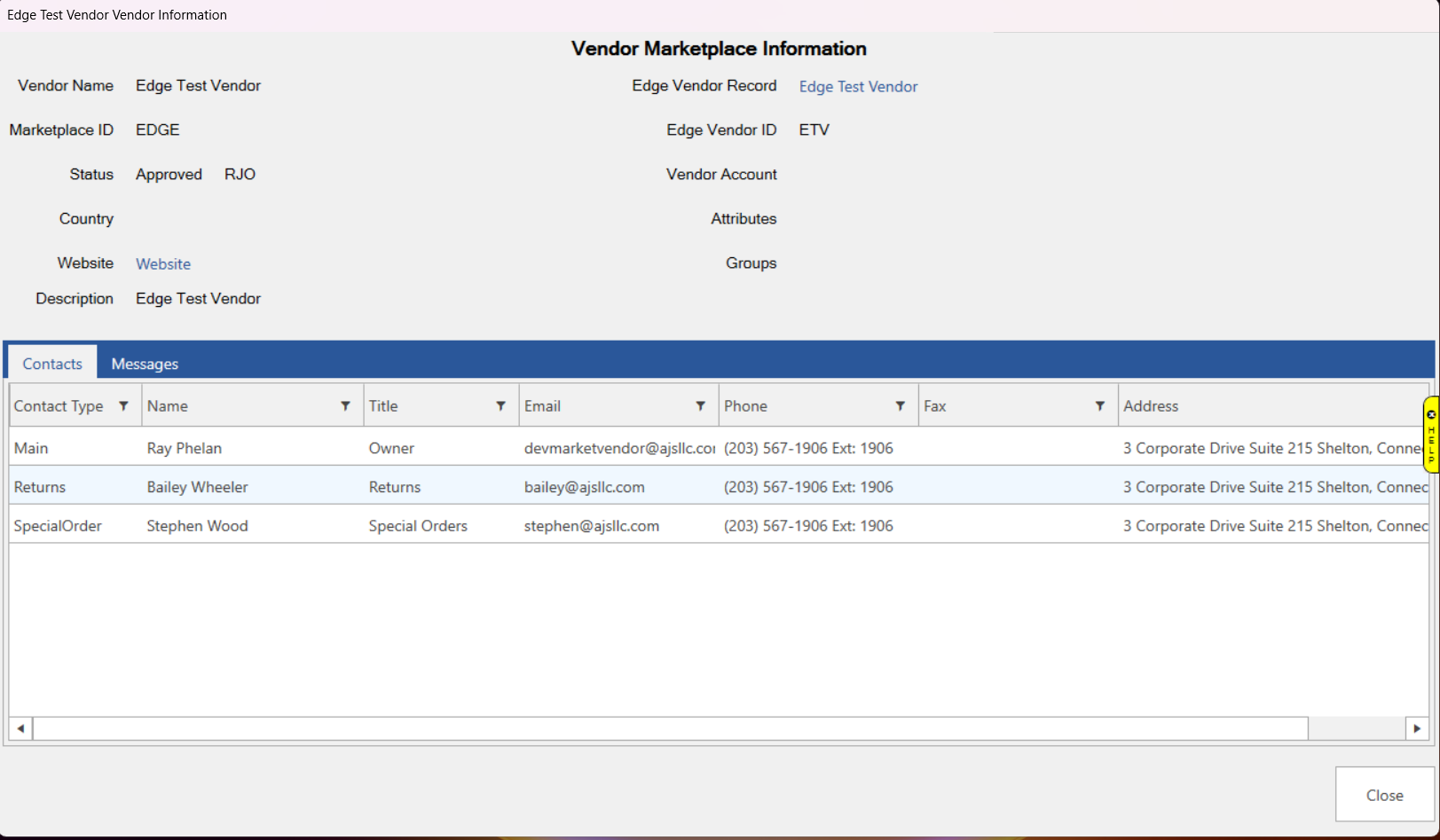This screenshot has width=1440, height=840.
Task: Select the Bailey Wheeler Returns contact row
Action: click(x=197, y=487)
